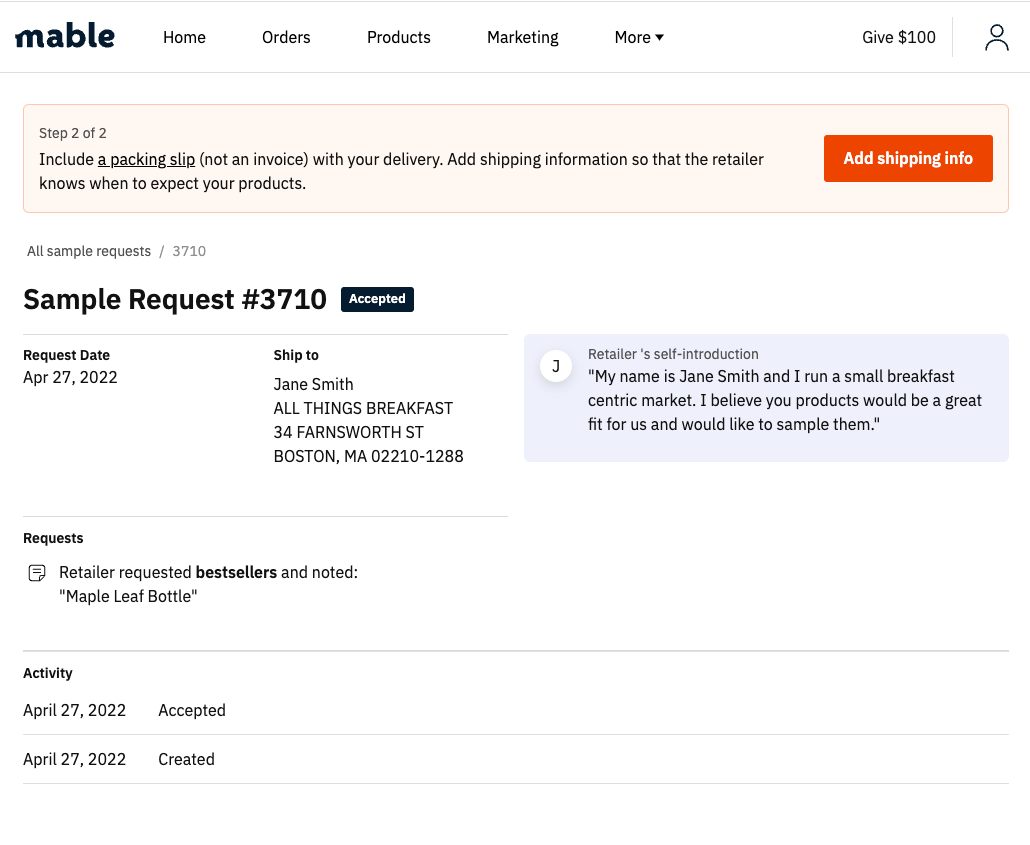Click the Requests section heading
This screenshot has width=1030, height=845.
(53, 538)
